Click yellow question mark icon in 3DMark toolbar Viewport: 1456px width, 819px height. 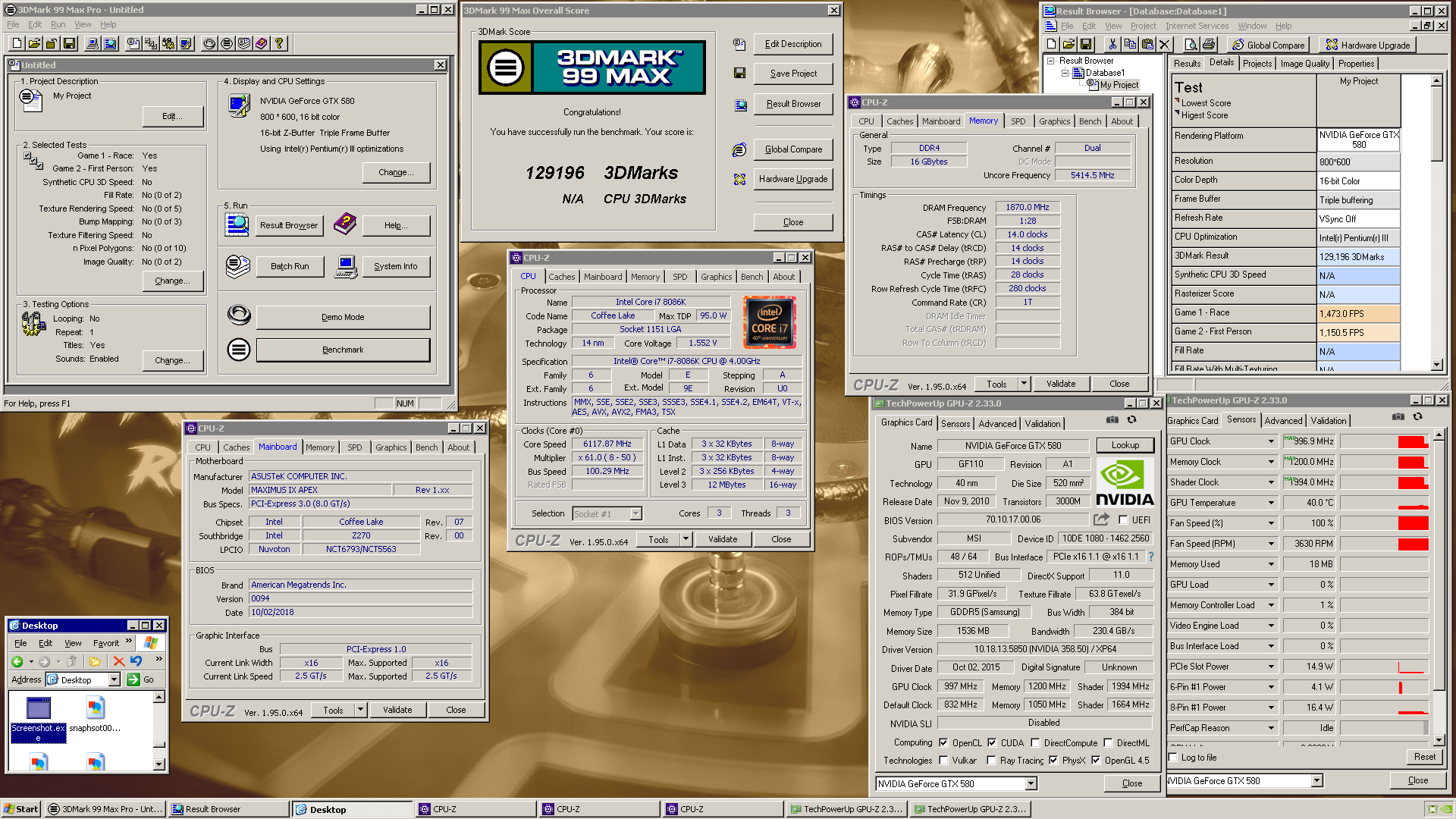(279, 44)
